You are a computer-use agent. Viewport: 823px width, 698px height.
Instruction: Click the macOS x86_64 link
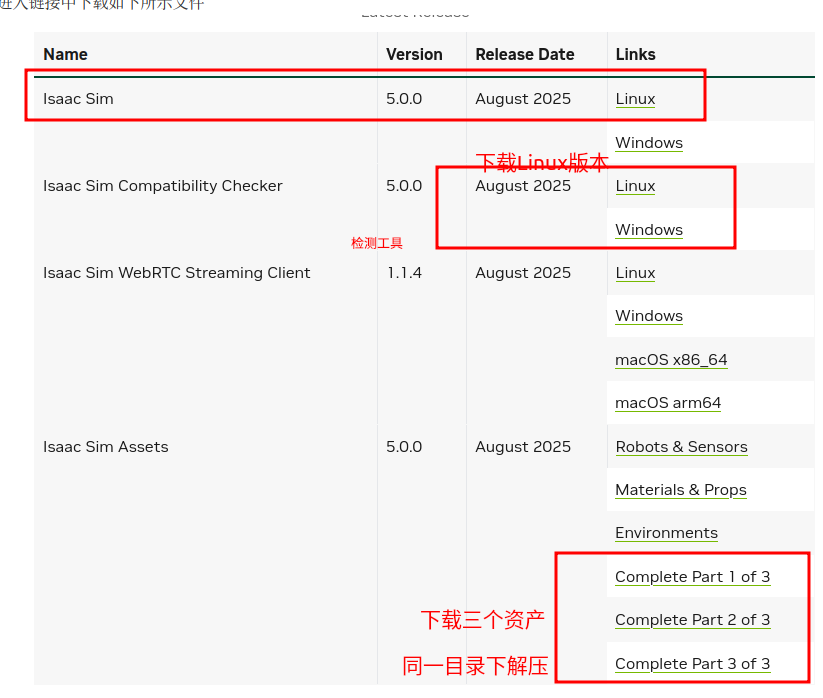671,360
